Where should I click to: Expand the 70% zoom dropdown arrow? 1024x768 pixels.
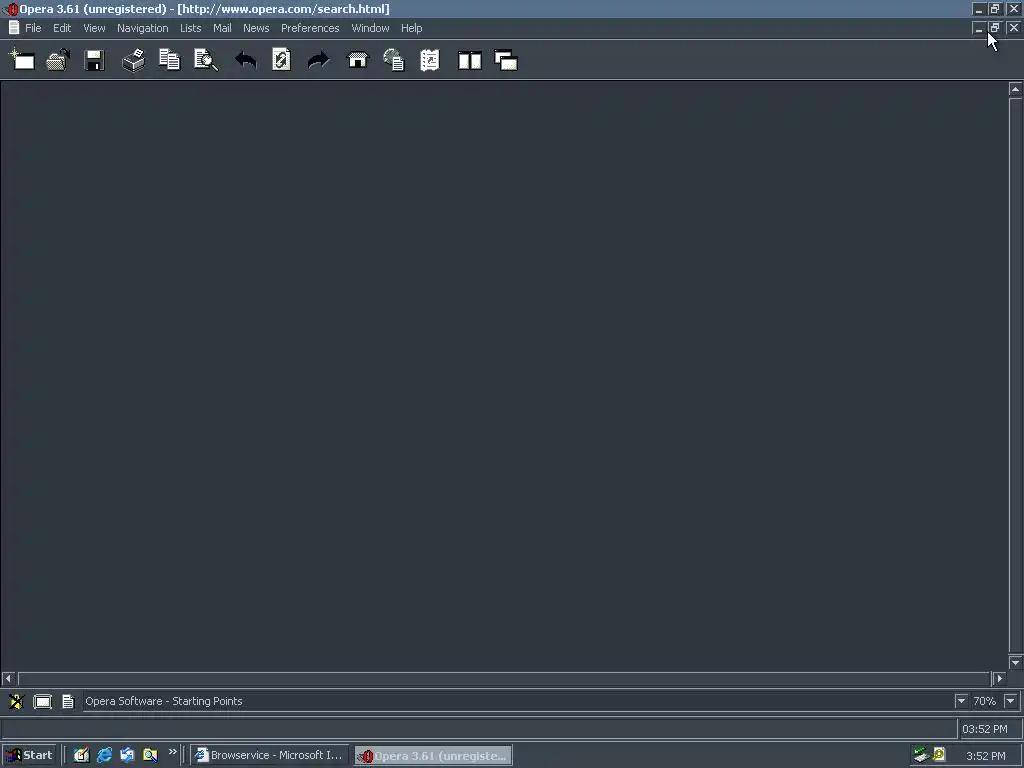tap(1010, 701)
